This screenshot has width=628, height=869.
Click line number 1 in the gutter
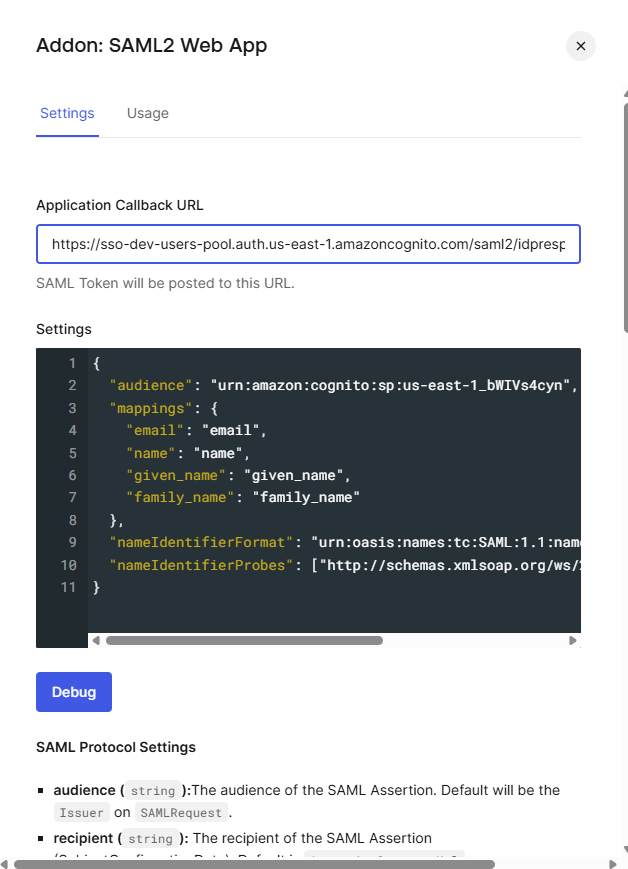click(72, 364)
